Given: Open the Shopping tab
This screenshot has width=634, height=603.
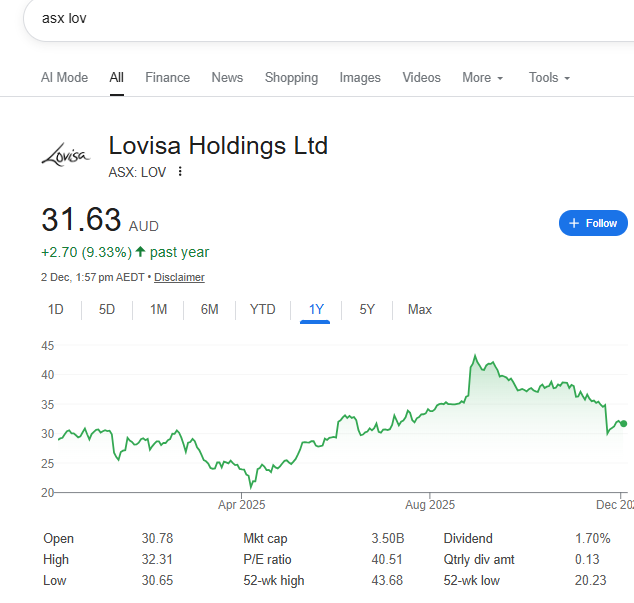Looking at the screenshot, I should tap(291, 77).
